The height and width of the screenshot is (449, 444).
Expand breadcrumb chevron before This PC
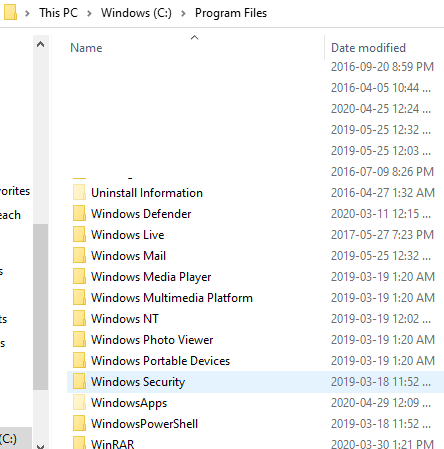[x=28, y=13]
